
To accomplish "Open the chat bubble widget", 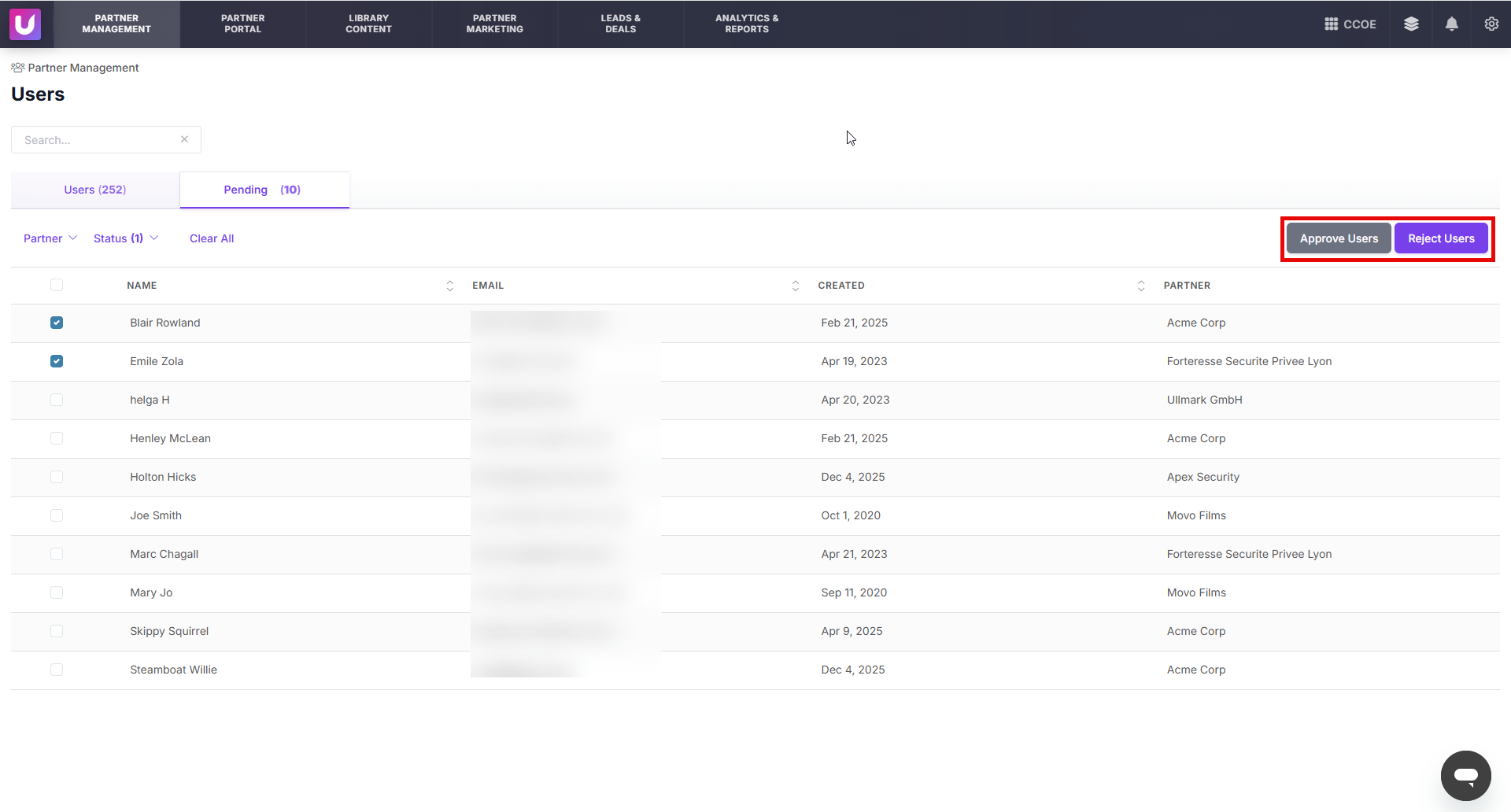I will pos(1465,776).
